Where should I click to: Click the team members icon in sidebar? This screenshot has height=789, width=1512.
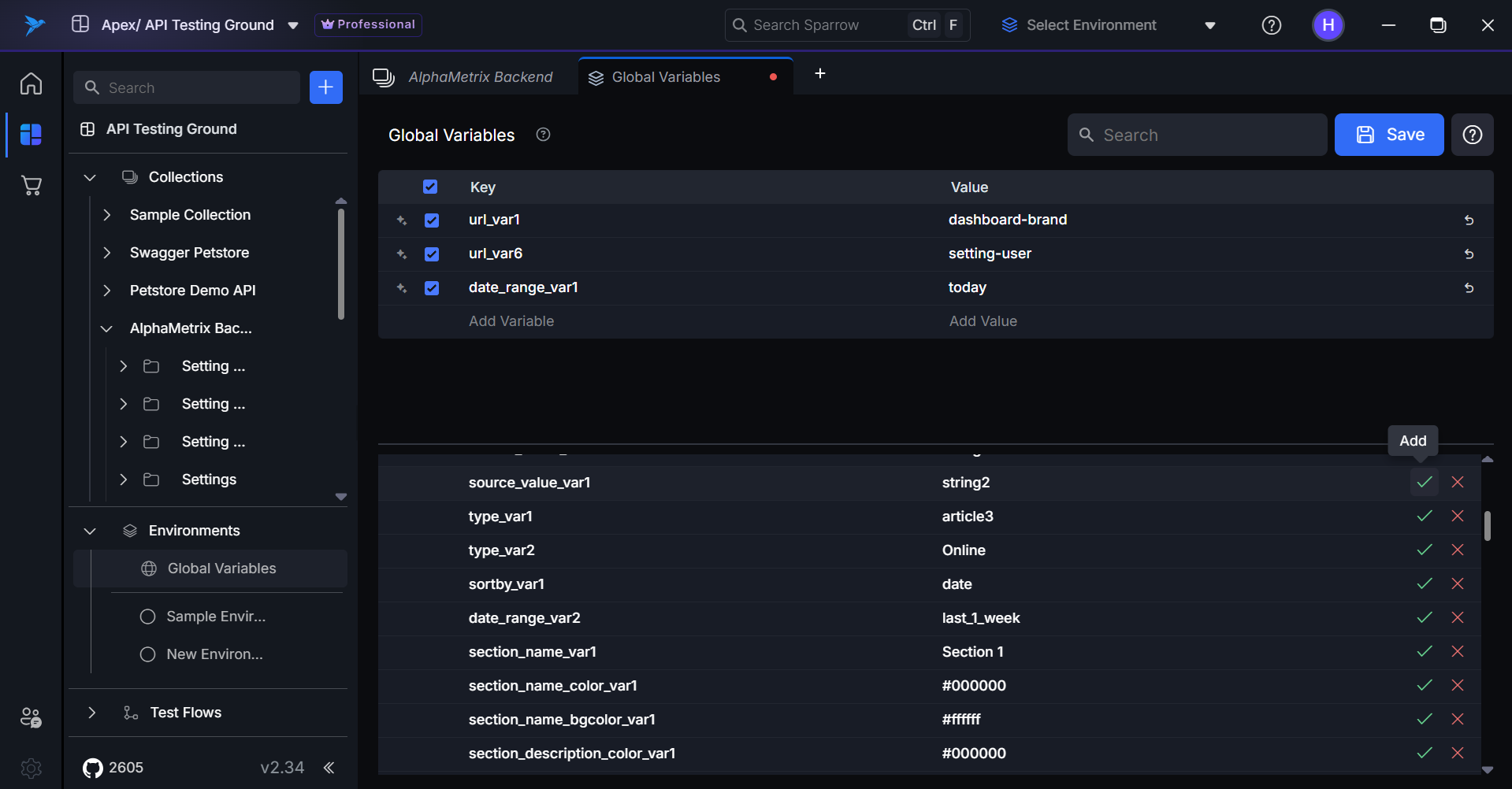click(x=31, y=717)
